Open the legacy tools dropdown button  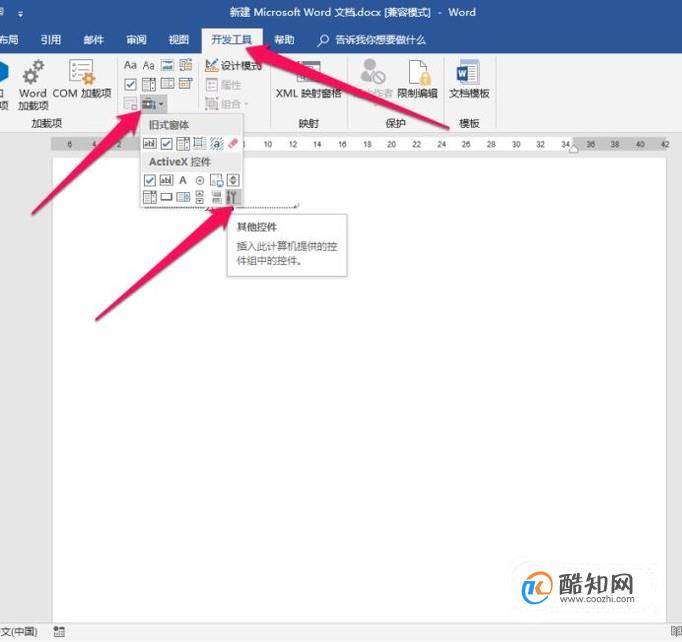tap(153, 104)
